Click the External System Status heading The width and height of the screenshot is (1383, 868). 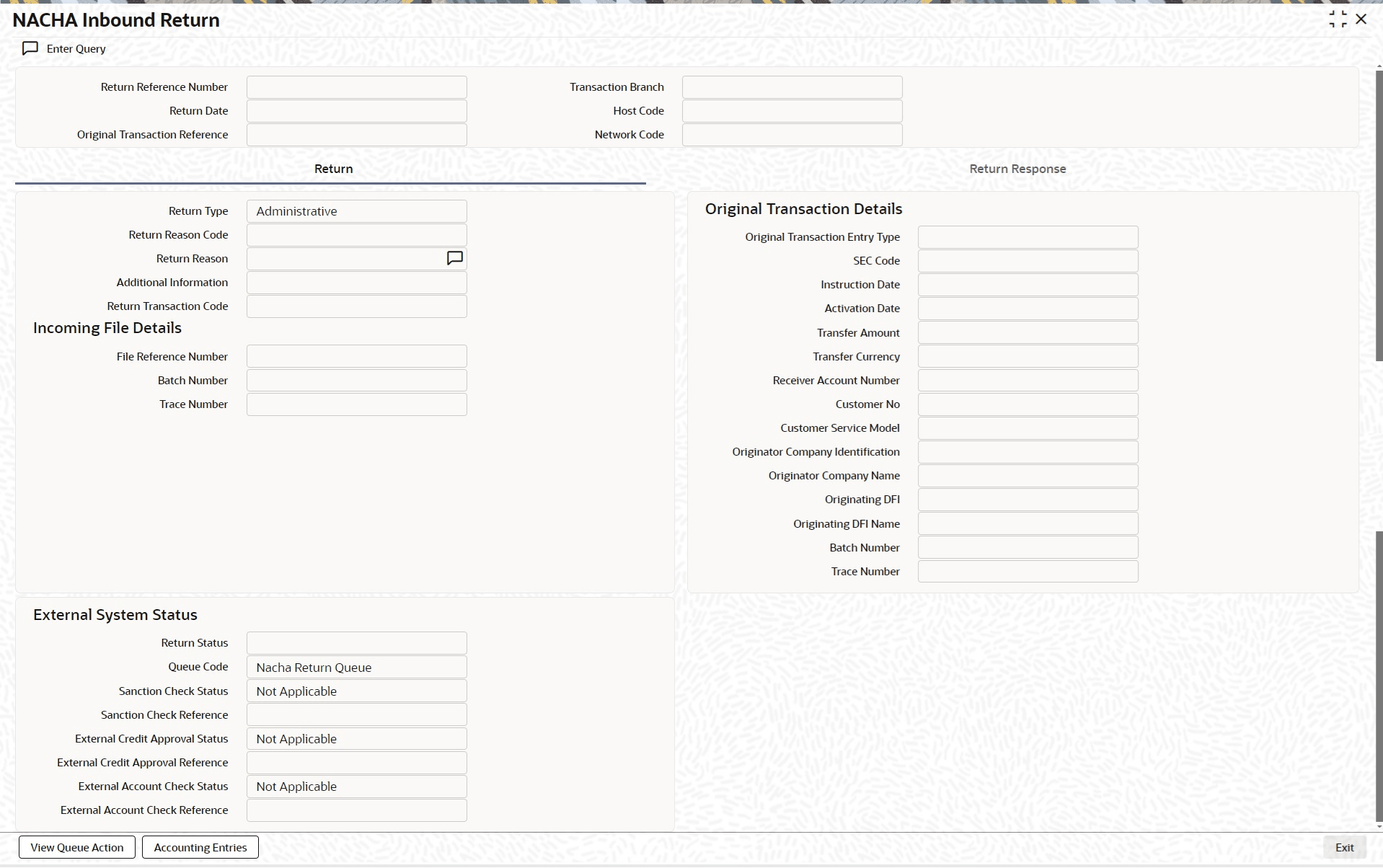click(115, 615)
